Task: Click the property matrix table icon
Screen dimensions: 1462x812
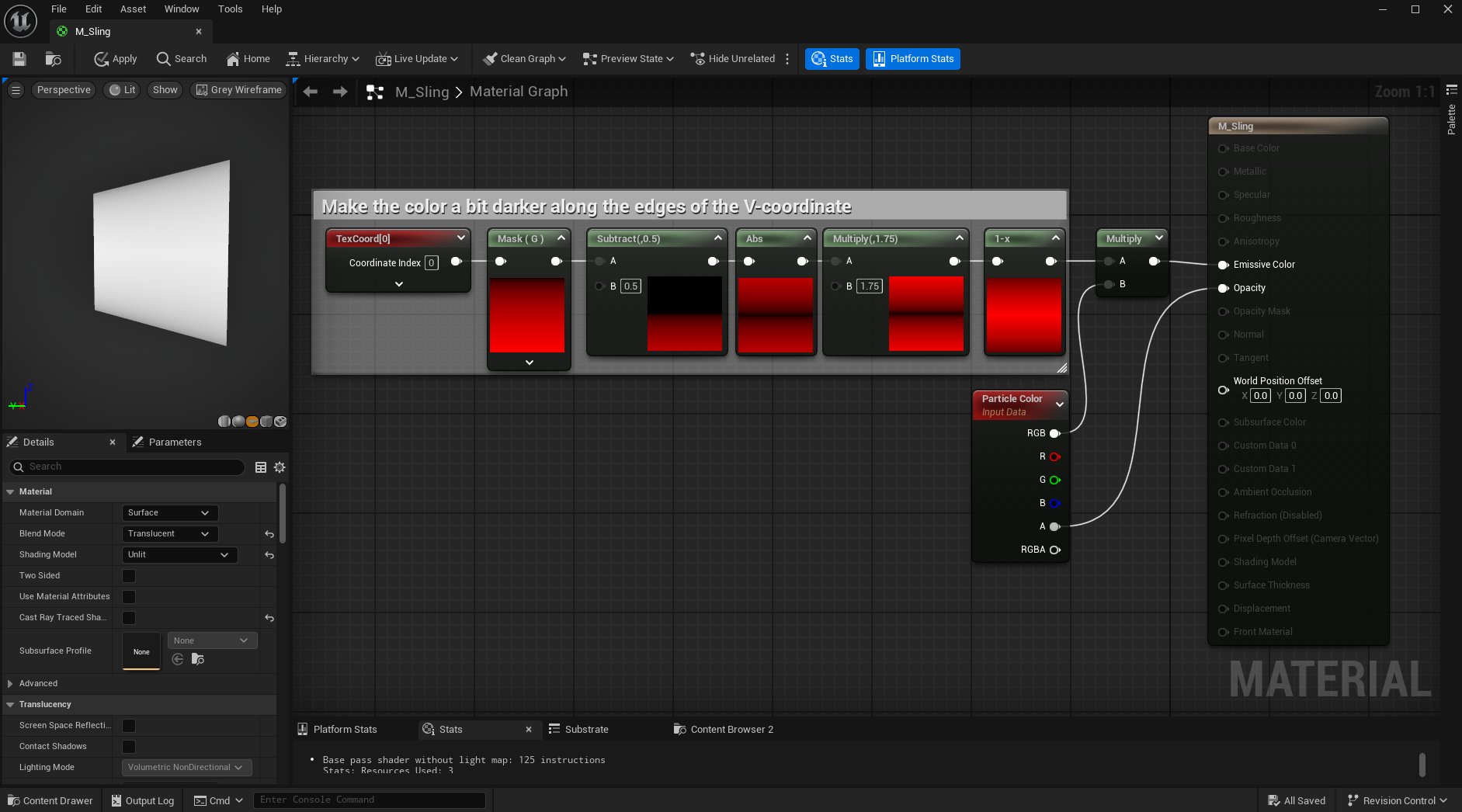Action: coord(261,467)
